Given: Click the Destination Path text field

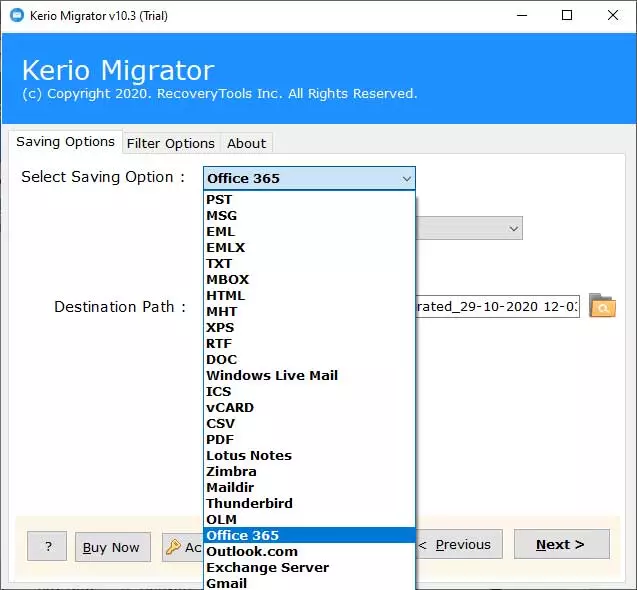Looking at the screenshot, I should [x=497, y=307].
